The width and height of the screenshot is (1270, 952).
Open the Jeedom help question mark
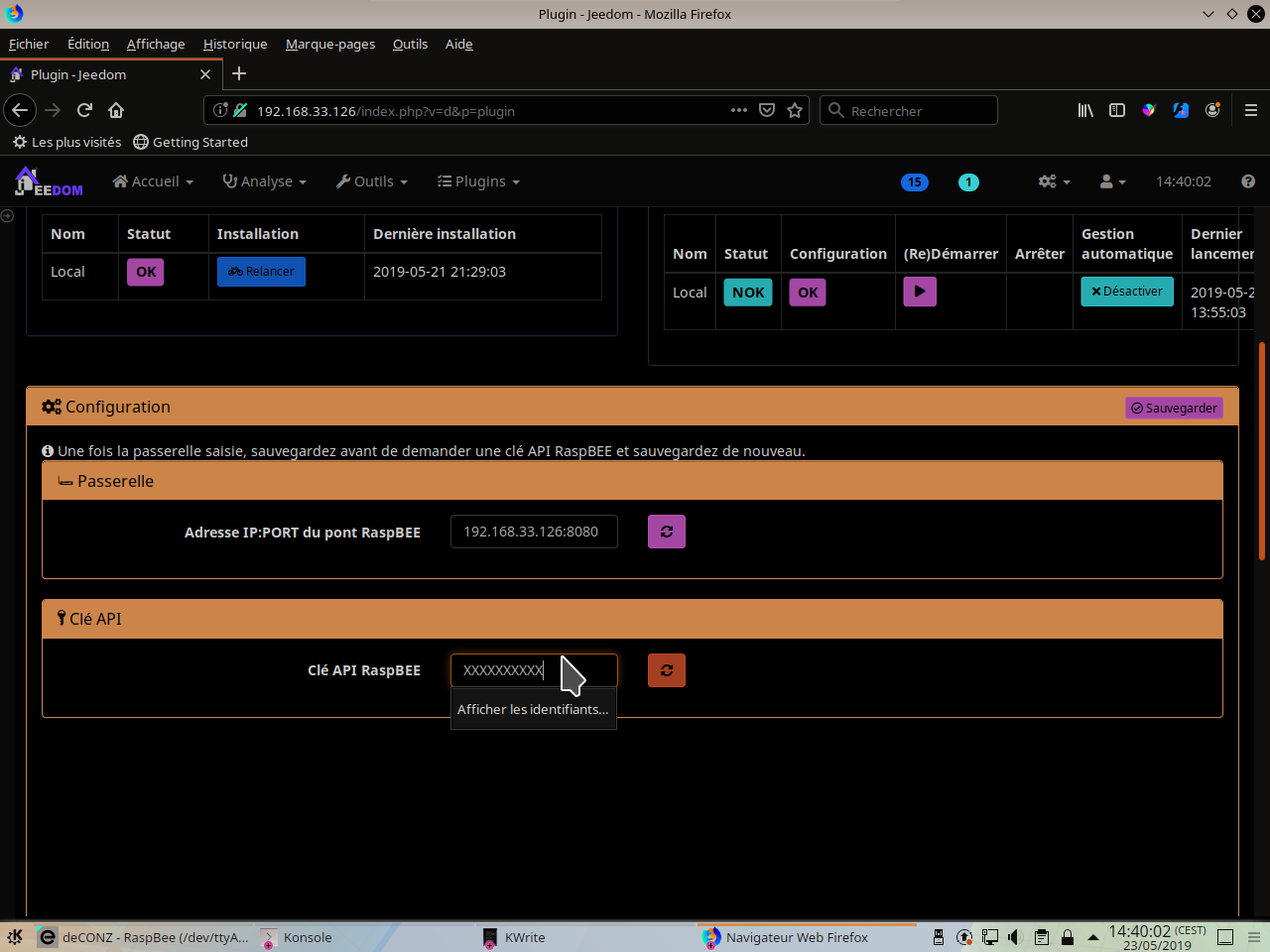click(1248, 181)
